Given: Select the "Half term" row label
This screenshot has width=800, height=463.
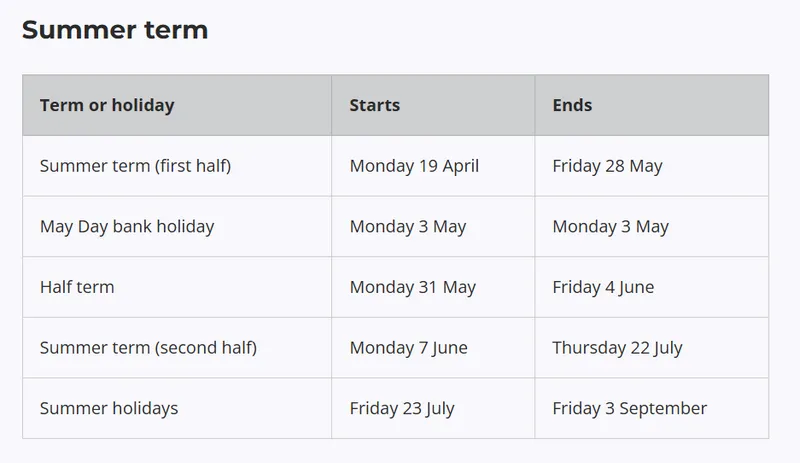Looking at the screenshot, I should point(77,287).
